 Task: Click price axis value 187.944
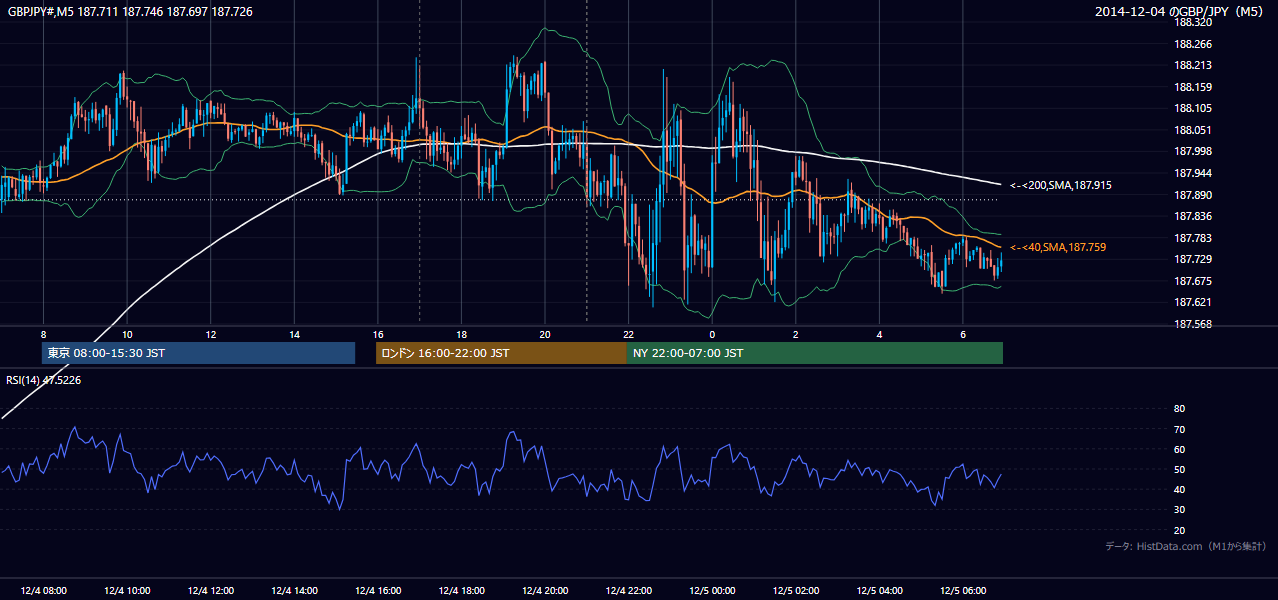coord(1192,173)
